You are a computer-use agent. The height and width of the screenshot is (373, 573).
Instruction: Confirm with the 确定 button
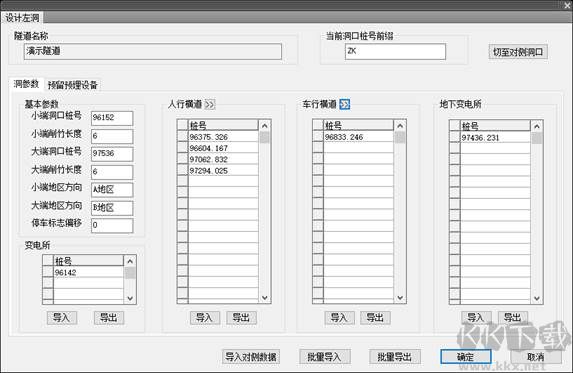(466, 357)
